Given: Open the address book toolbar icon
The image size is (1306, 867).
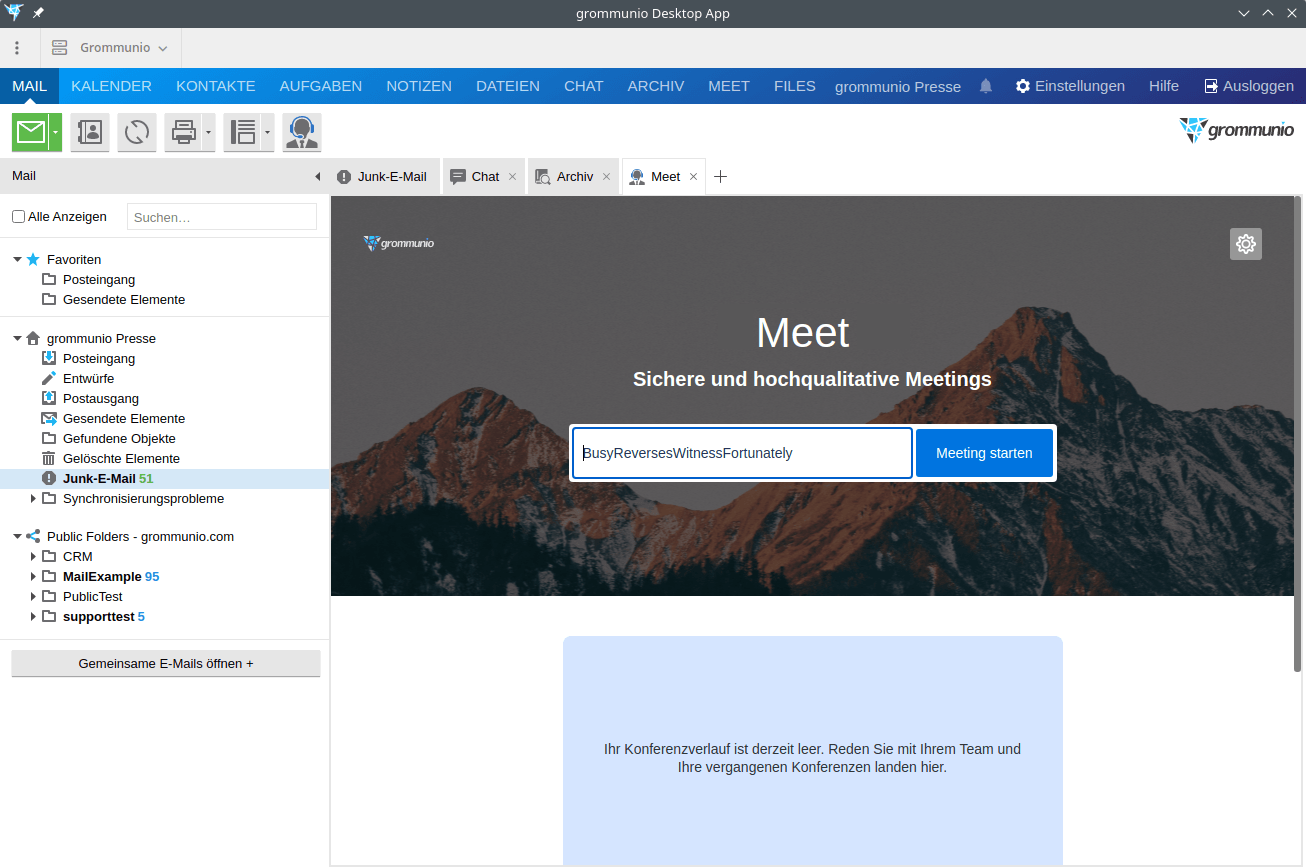Looking at the screenshot, I should pos(90,132).
